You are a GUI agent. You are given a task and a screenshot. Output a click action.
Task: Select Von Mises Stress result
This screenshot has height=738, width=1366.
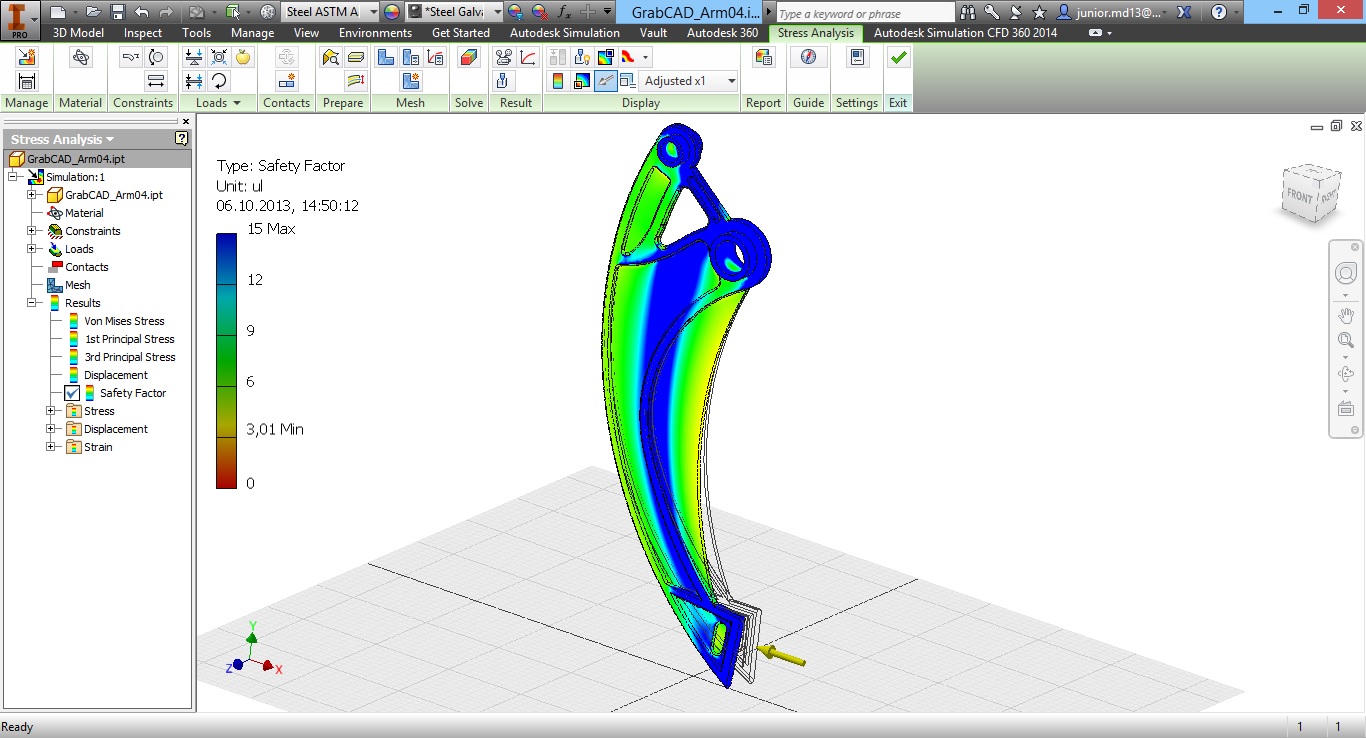tap(124, 321)
